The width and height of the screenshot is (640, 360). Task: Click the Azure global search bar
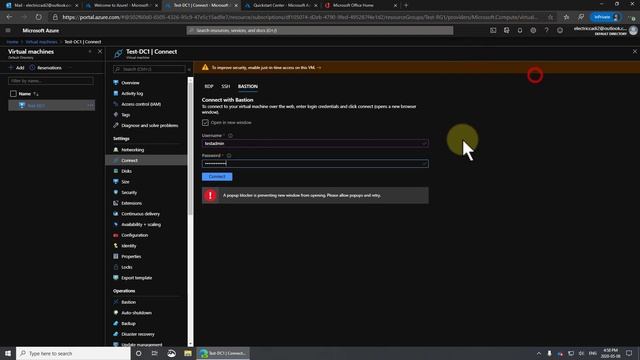320,31
